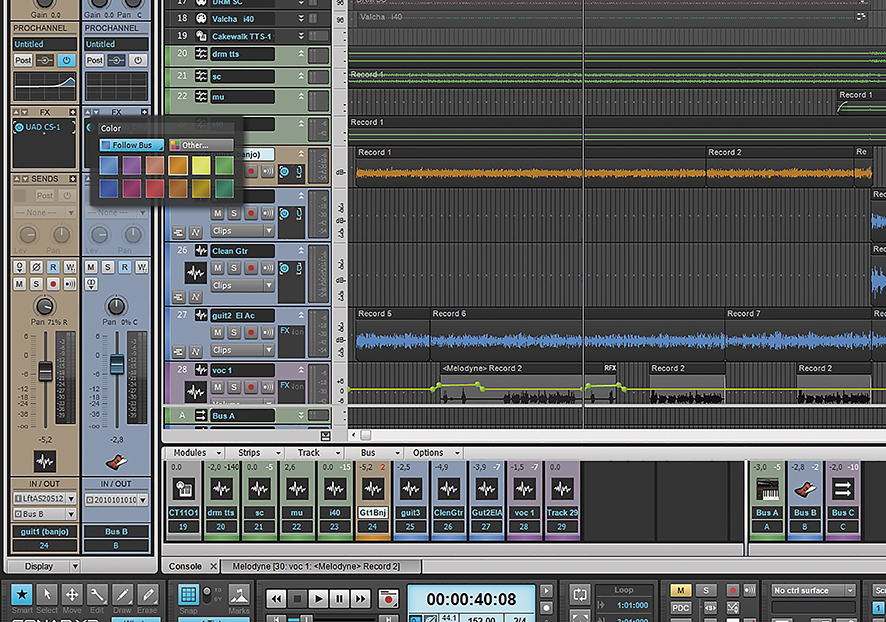Activate the Move tool
The width and height of the screenshot is (886, 622).
(x=72, y=595)
